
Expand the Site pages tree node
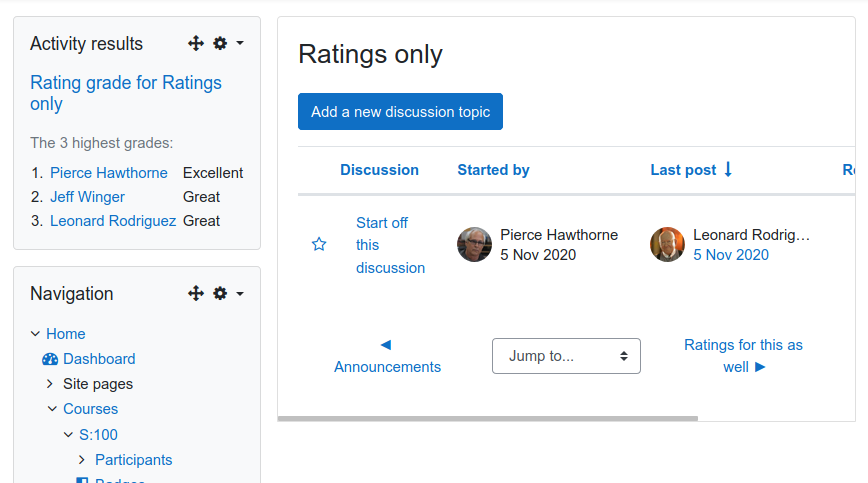point(50,384)
